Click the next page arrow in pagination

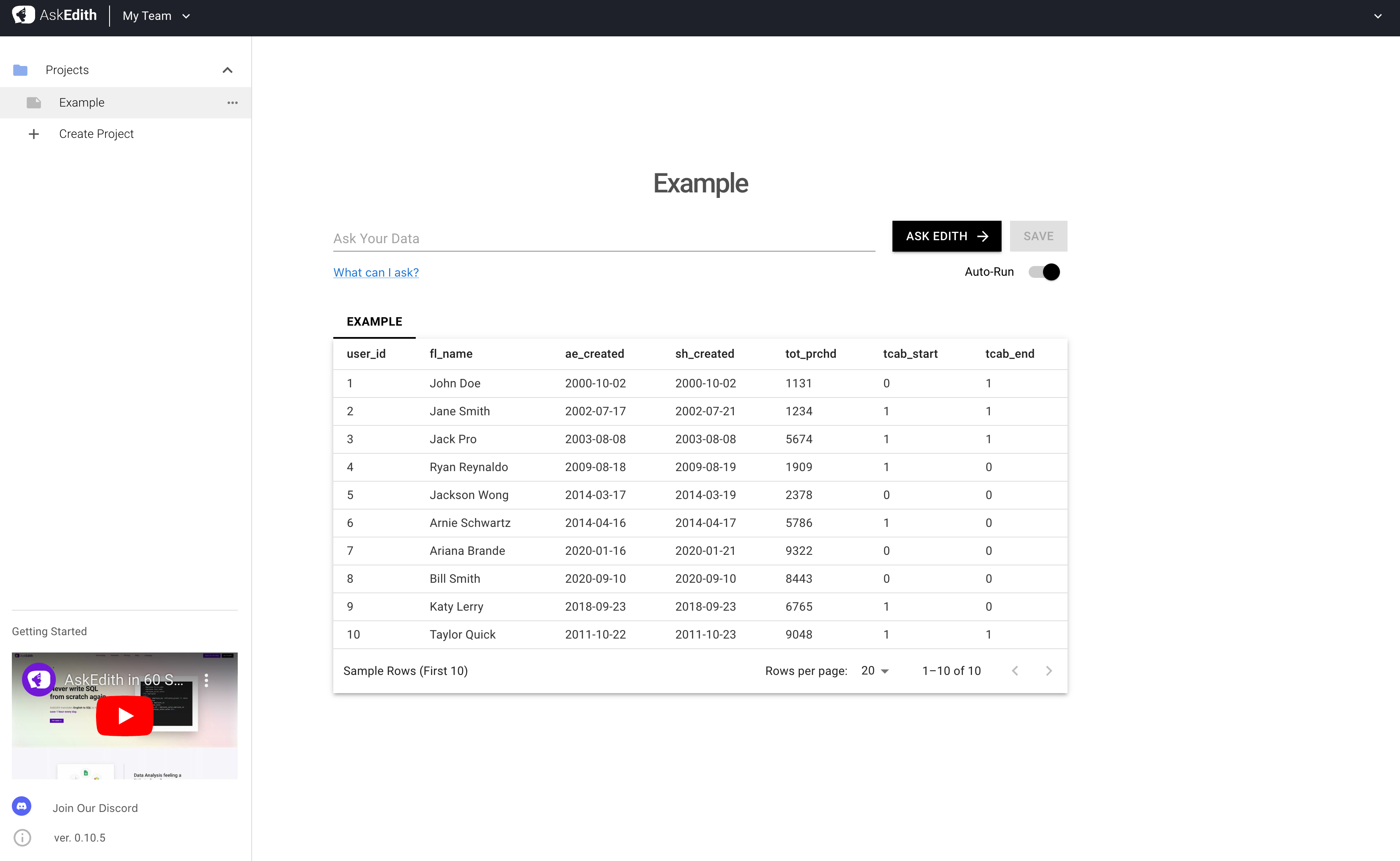1050,671
